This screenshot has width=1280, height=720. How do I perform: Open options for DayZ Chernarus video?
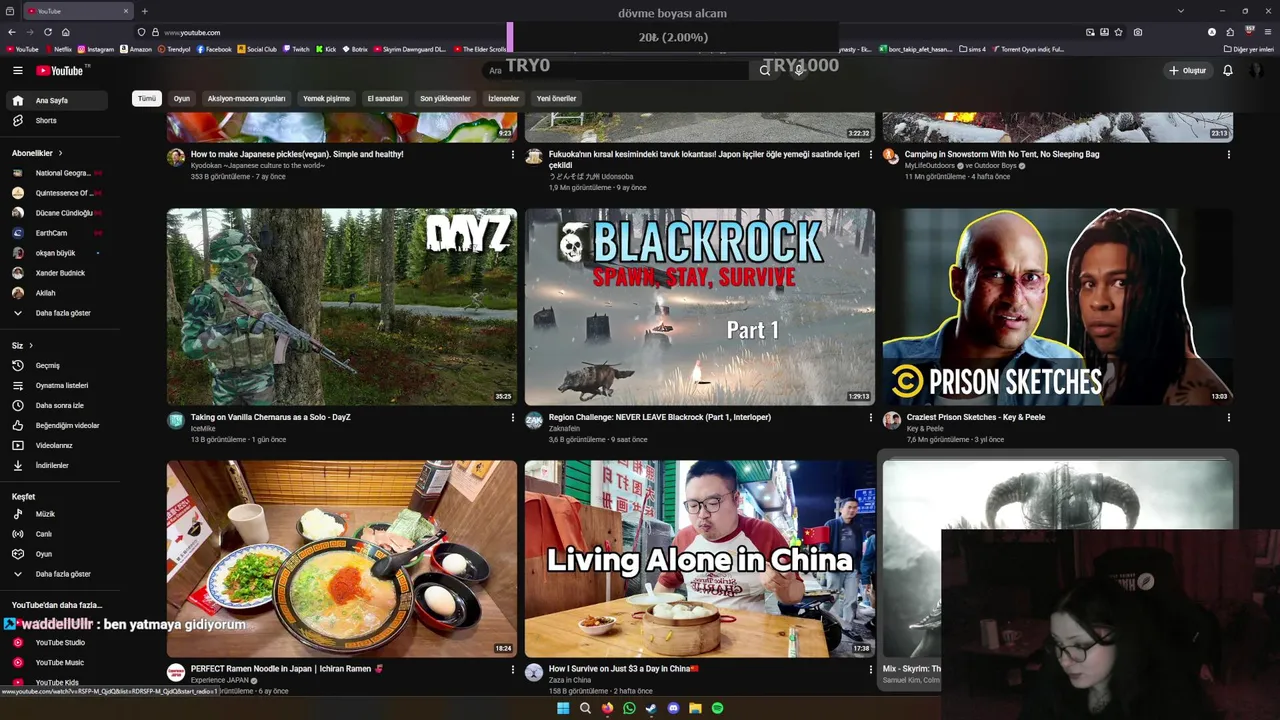[x=513, y=417]
